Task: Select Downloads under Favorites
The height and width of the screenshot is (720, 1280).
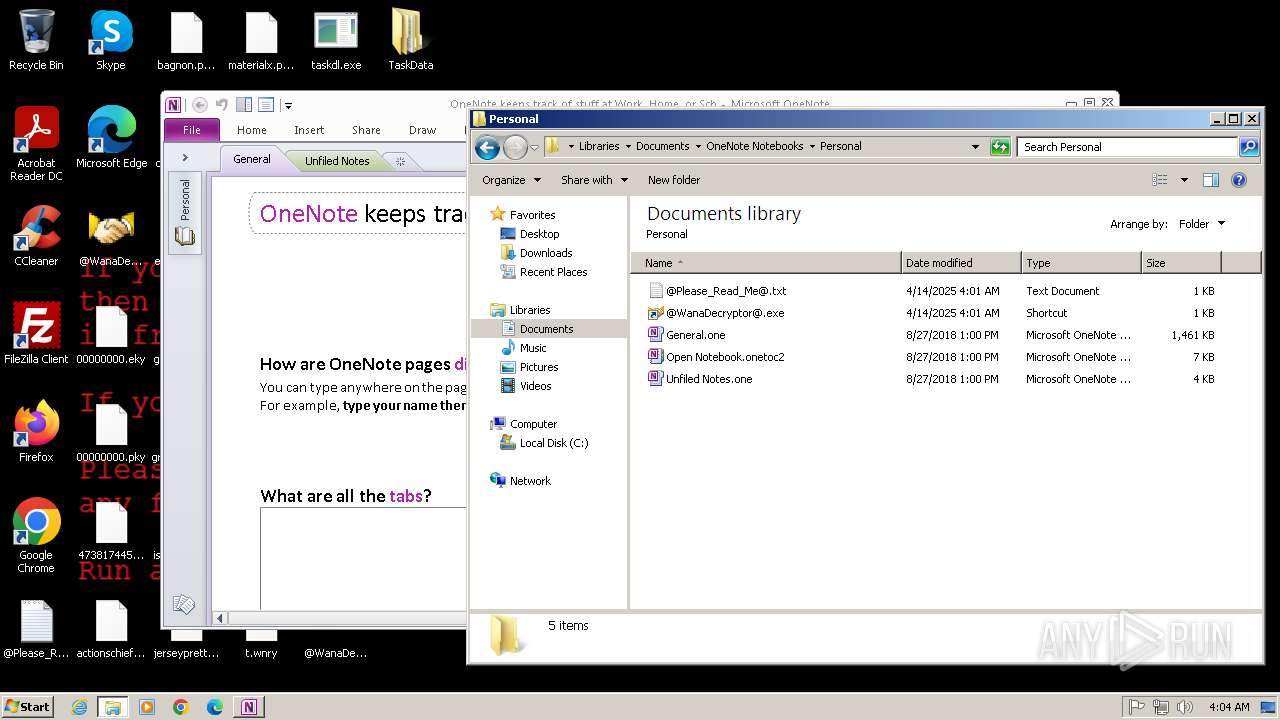Action: [x=545, y=253]
